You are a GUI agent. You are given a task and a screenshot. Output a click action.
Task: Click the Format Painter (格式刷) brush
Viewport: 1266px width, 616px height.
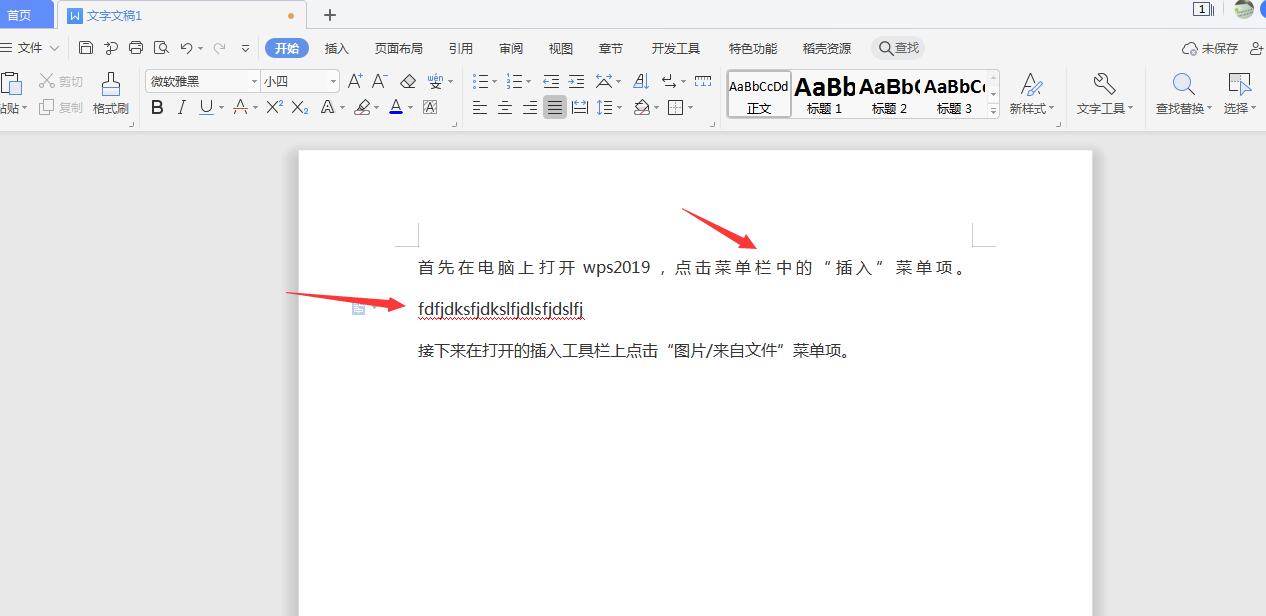point(111,93)
